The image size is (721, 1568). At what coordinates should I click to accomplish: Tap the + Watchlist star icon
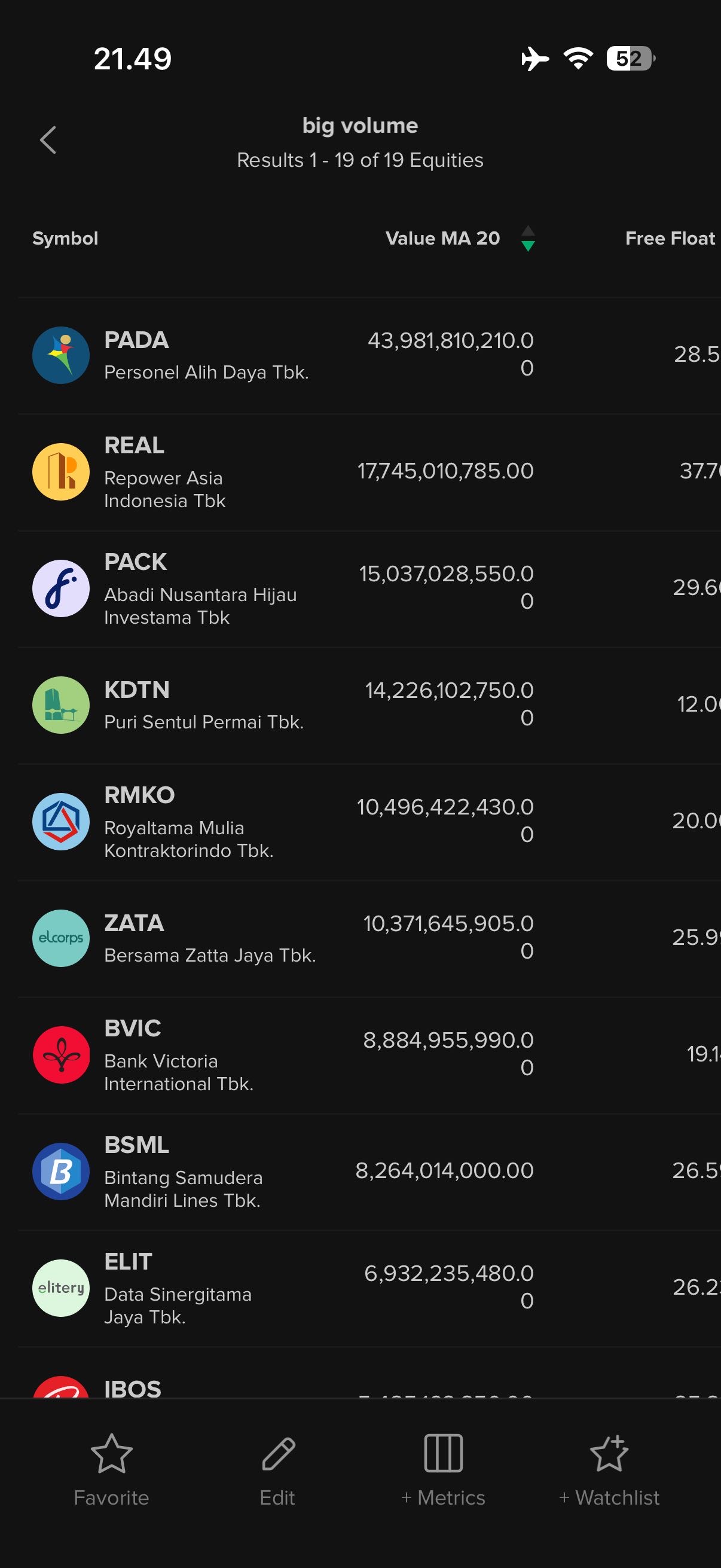609,1453
